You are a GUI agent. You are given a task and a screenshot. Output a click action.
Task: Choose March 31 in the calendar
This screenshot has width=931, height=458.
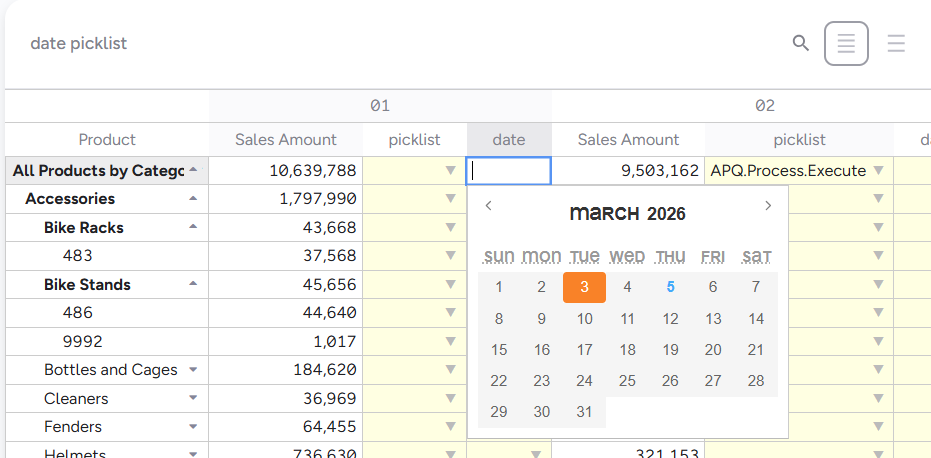click(x=584, y=412)
